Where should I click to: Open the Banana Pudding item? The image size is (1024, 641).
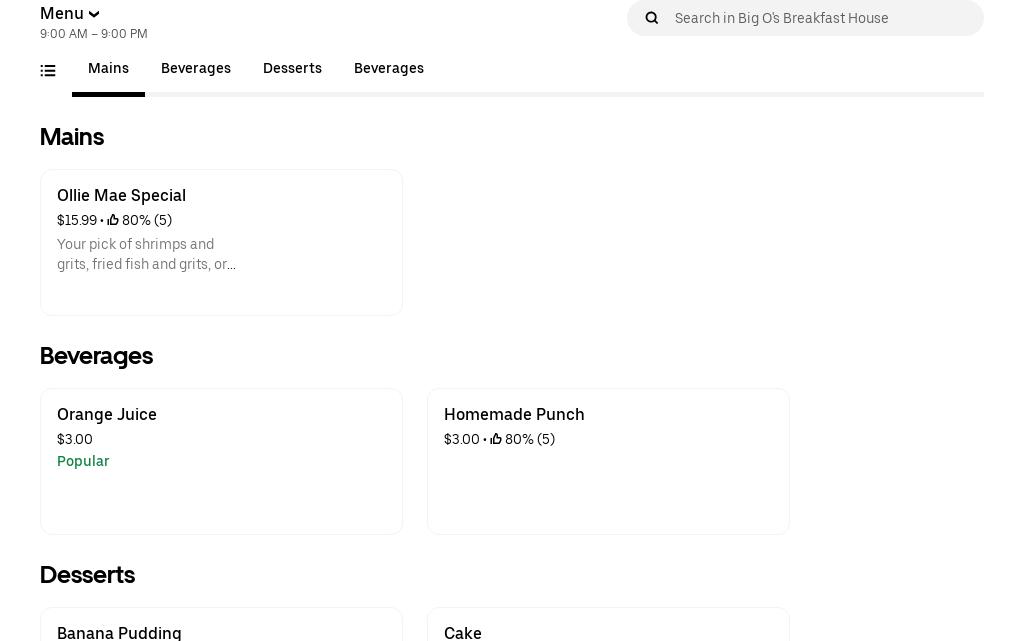point(221,630)
